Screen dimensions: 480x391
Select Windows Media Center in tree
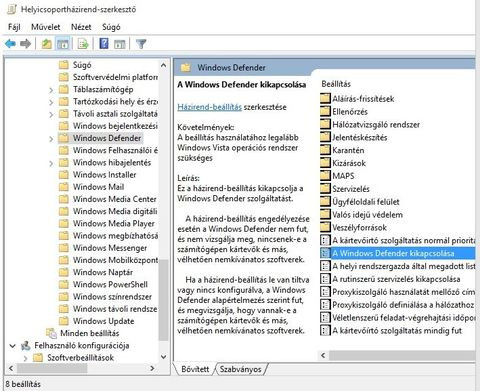[108, 199]
